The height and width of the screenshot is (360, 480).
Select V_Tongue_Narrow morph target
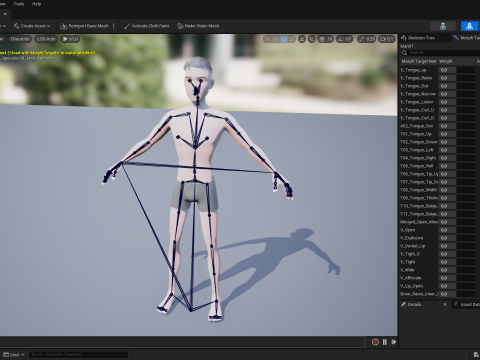point(418,94)
